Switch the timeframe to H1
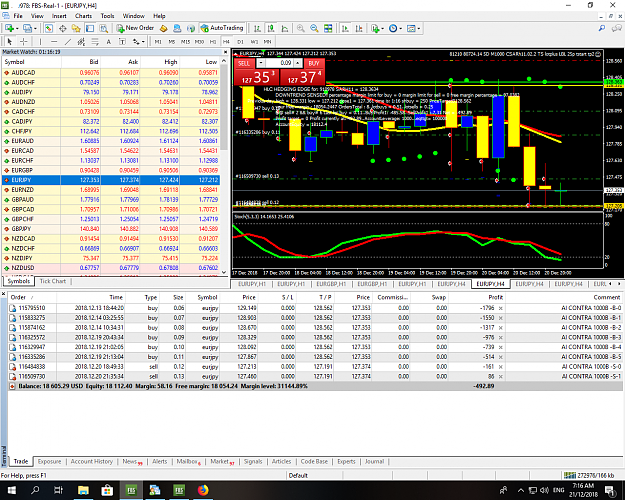This screenshot has height=500, width=625. [x=213, y=41]
